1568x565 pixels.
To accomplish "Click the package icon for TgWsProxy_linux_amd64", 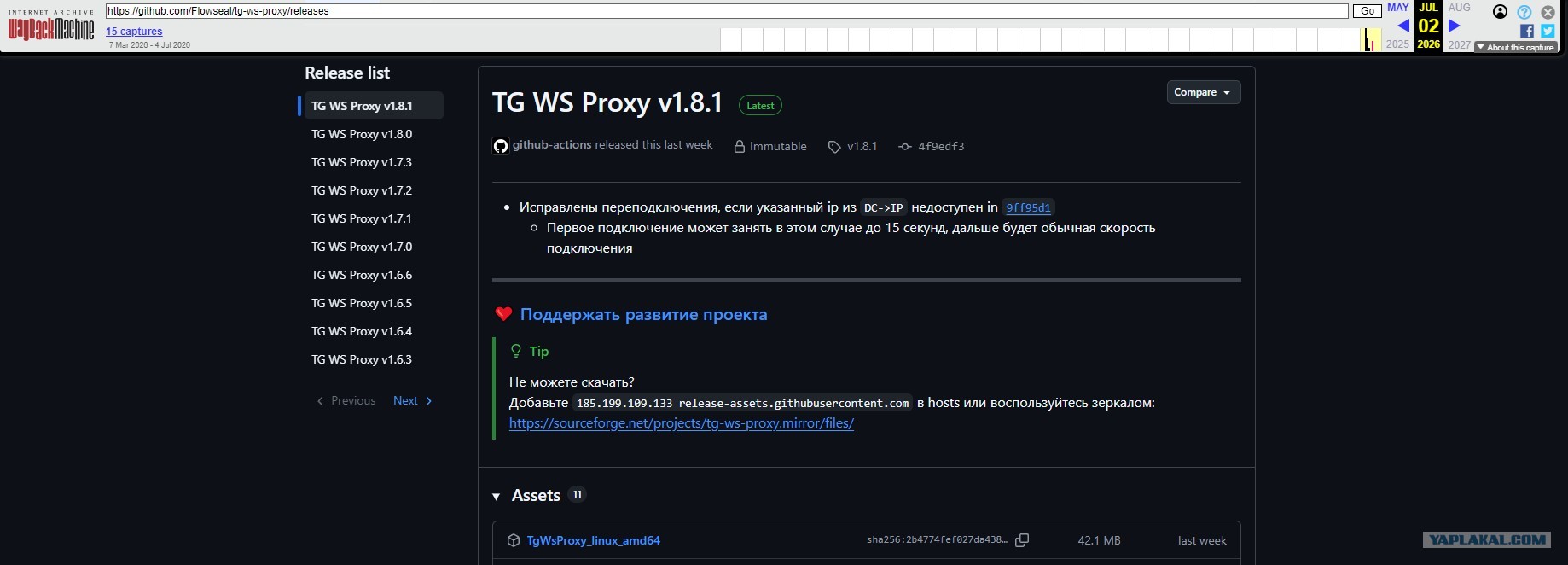I will [x=514, y=540].
